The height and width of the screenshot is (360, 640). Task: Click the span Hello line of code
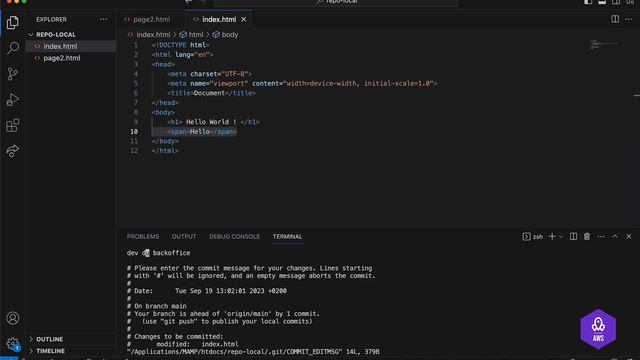(x=202, y=131)
